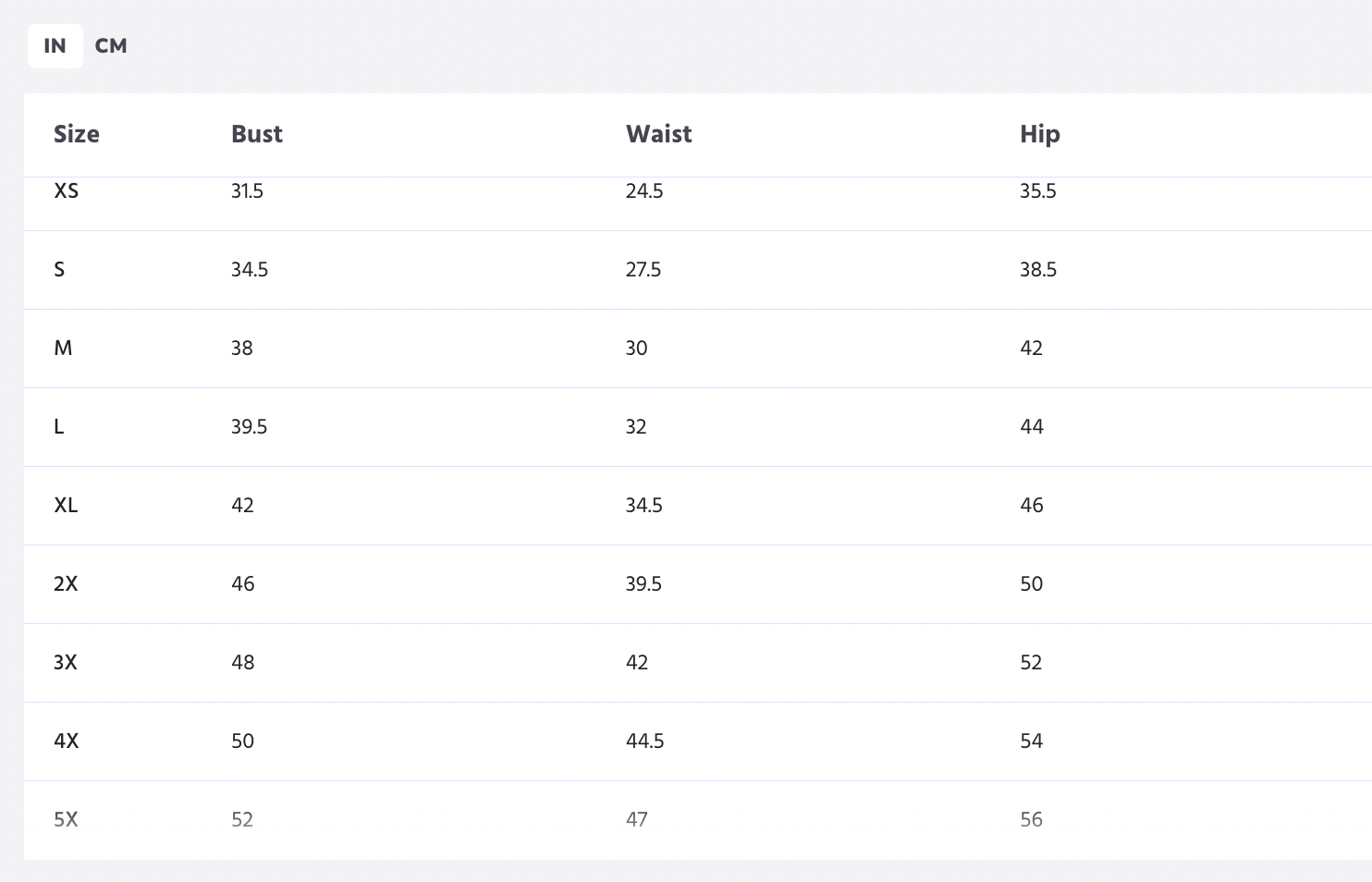Click hip value 50 for size 2X

click(x=1032, y=584)
